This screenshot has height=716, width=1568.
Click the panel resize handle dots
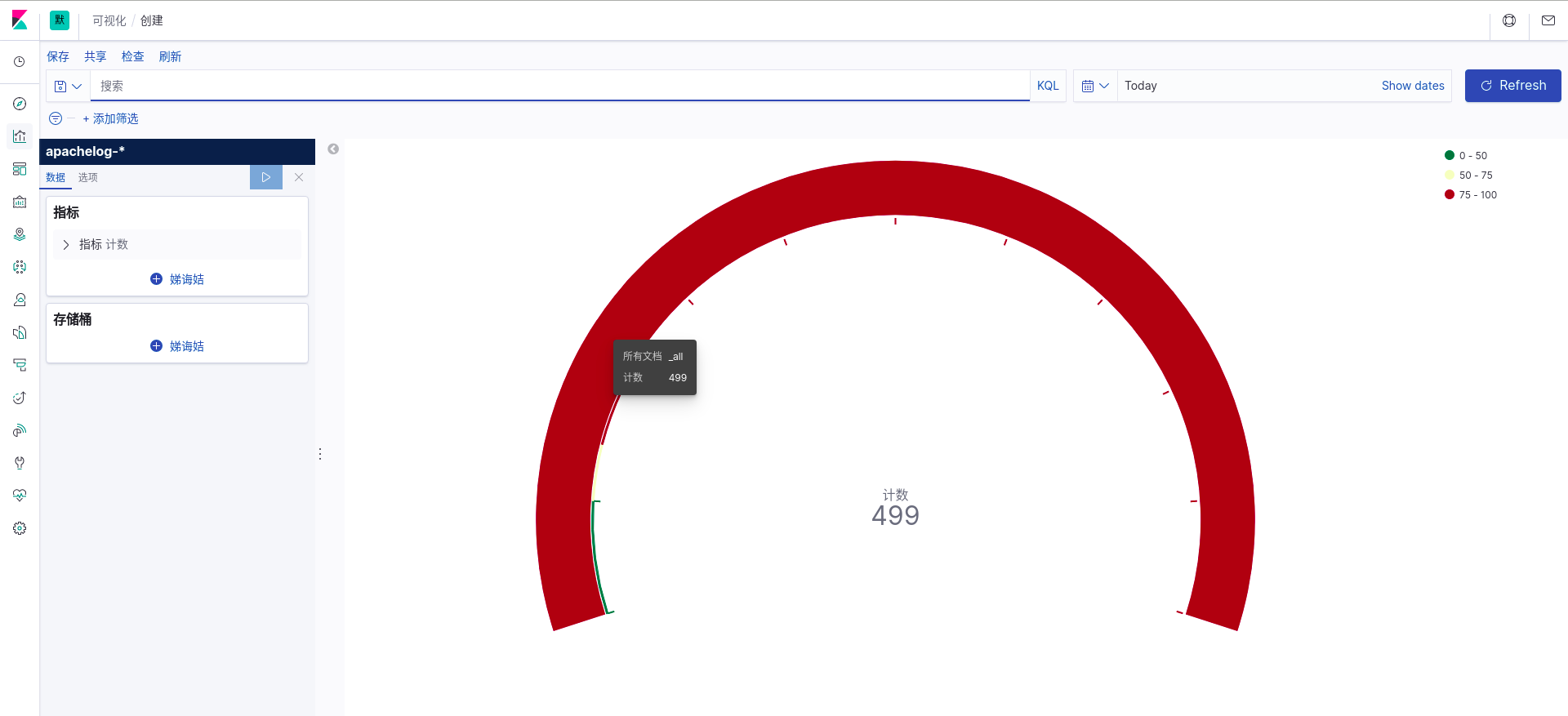[x=320, y=454]
